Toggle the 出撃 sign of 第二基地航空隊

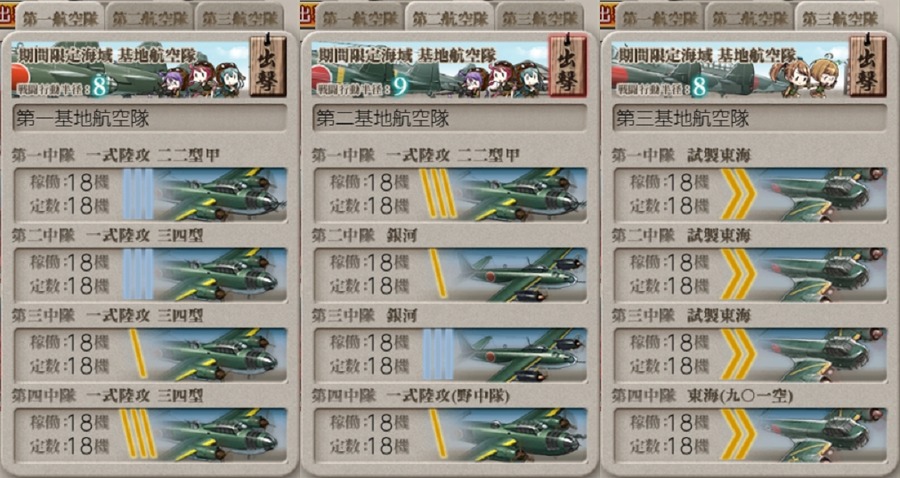(568, 66)
